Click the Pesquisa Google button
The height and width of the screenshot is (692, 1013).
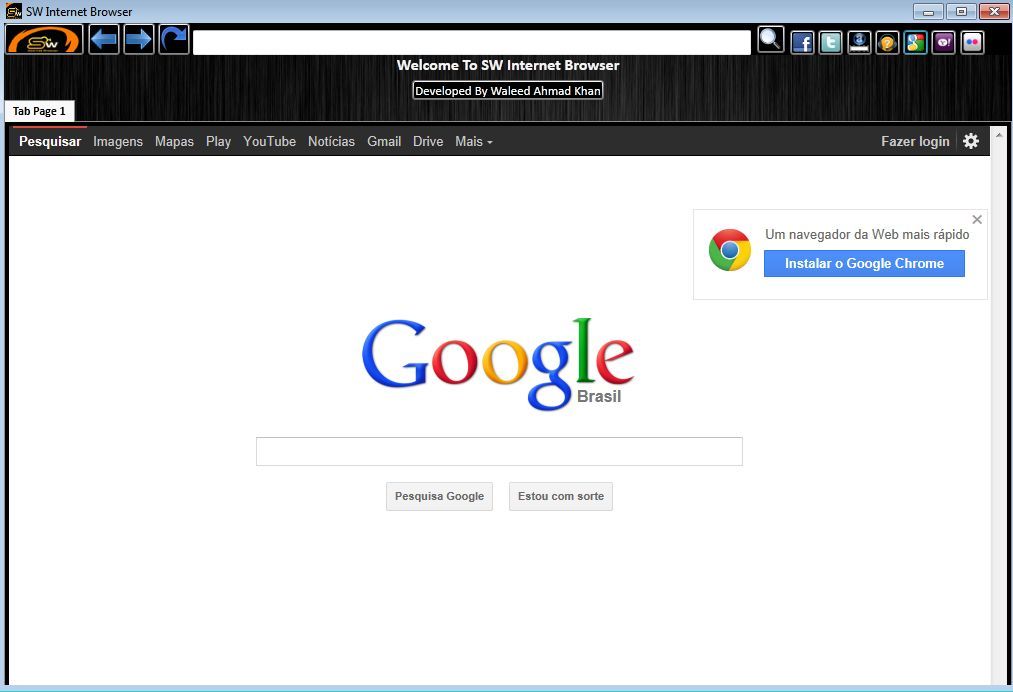tap(439, 496)
